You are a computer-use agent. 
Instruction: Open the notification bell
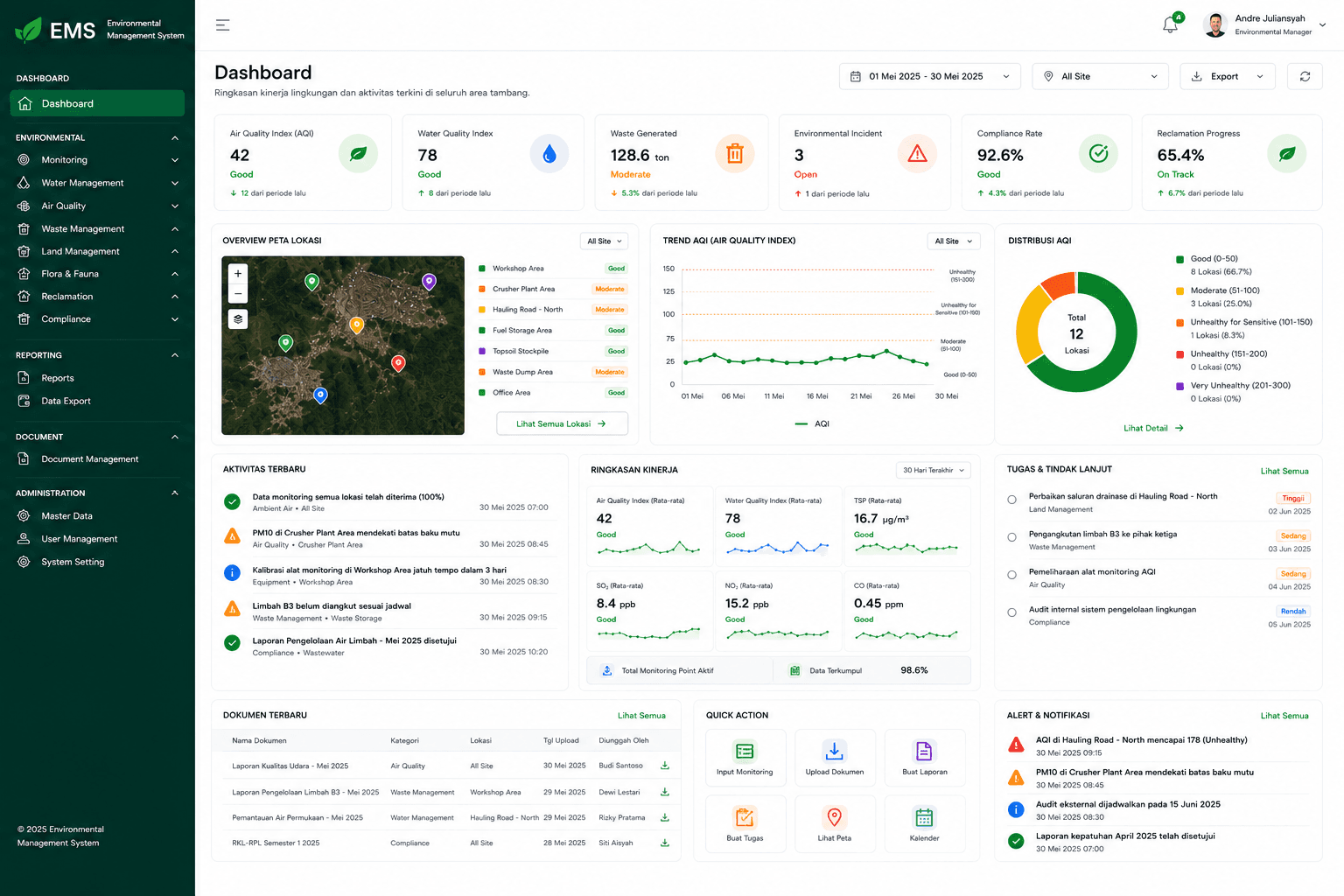click(1171, 24)
